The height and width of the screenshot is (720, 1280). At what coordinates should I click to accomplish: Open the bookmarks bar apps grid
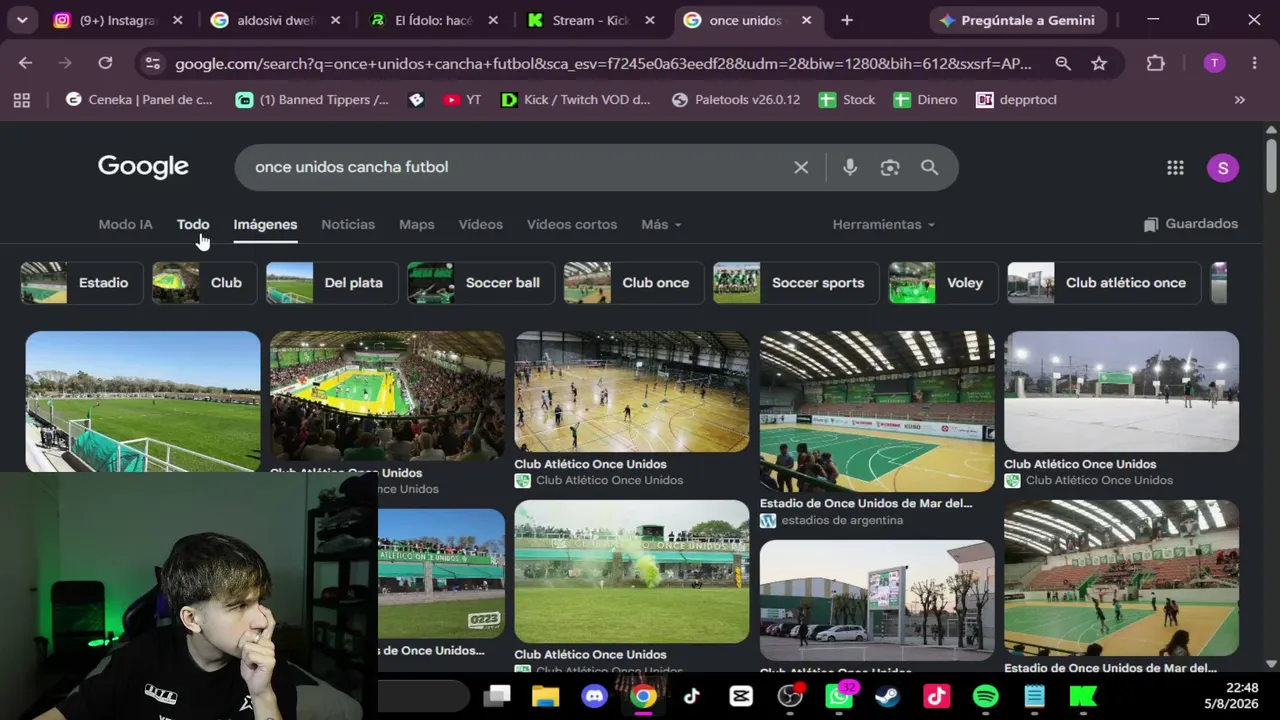[x=22, y=100]
